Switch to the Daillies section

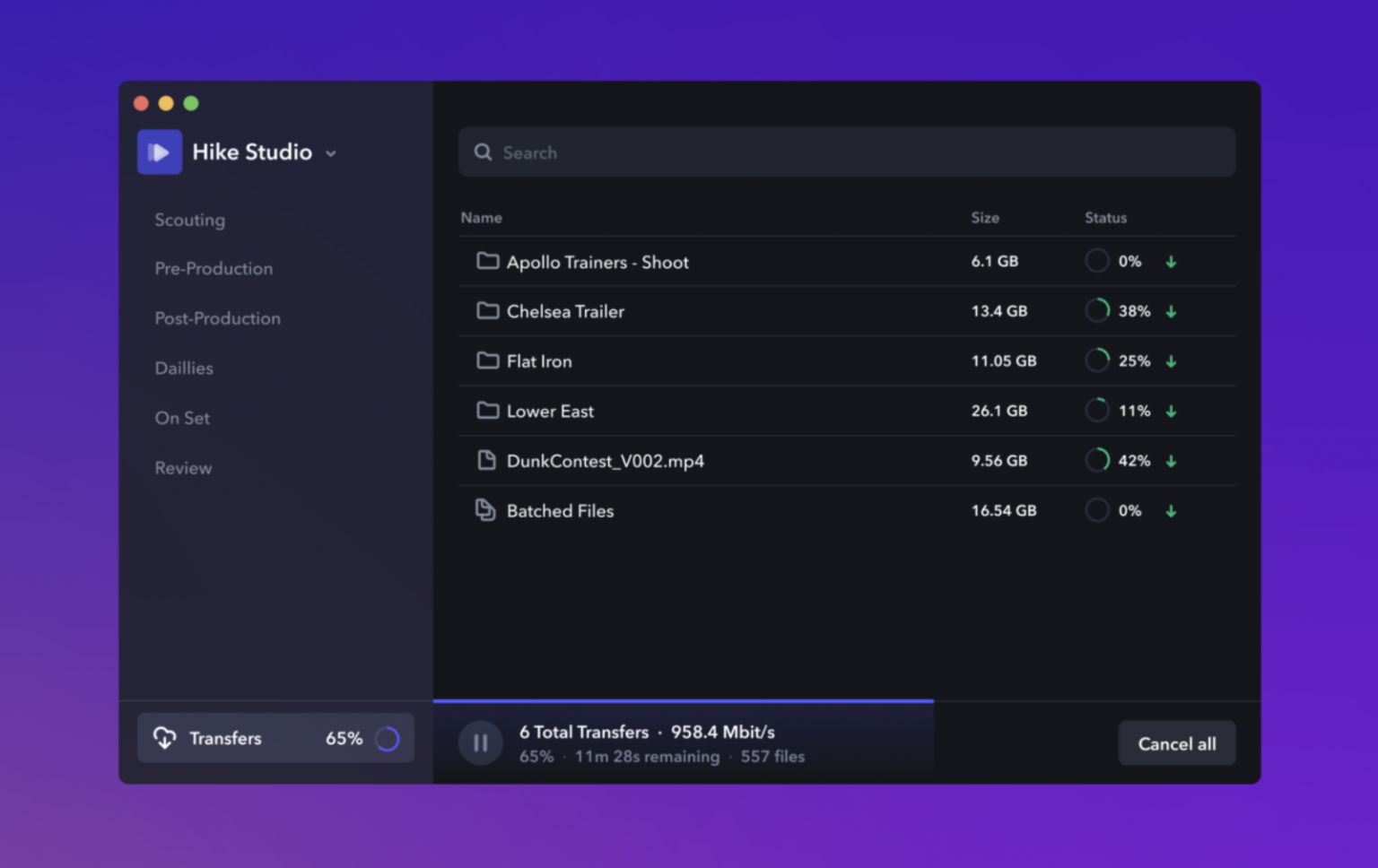tap(184, 368)
